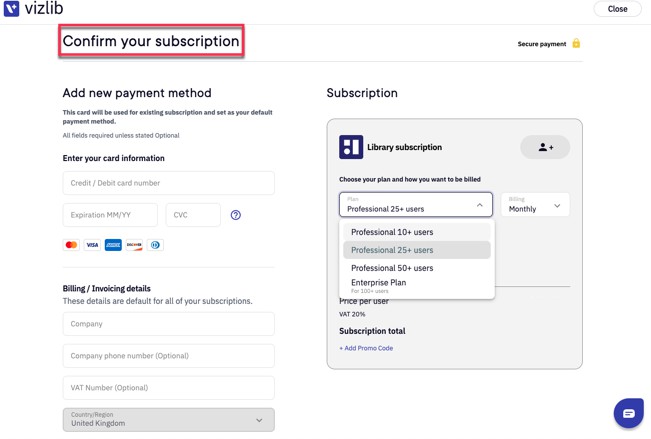
Task: Click the Library subscription product icon
Action: tap(351, 147)
